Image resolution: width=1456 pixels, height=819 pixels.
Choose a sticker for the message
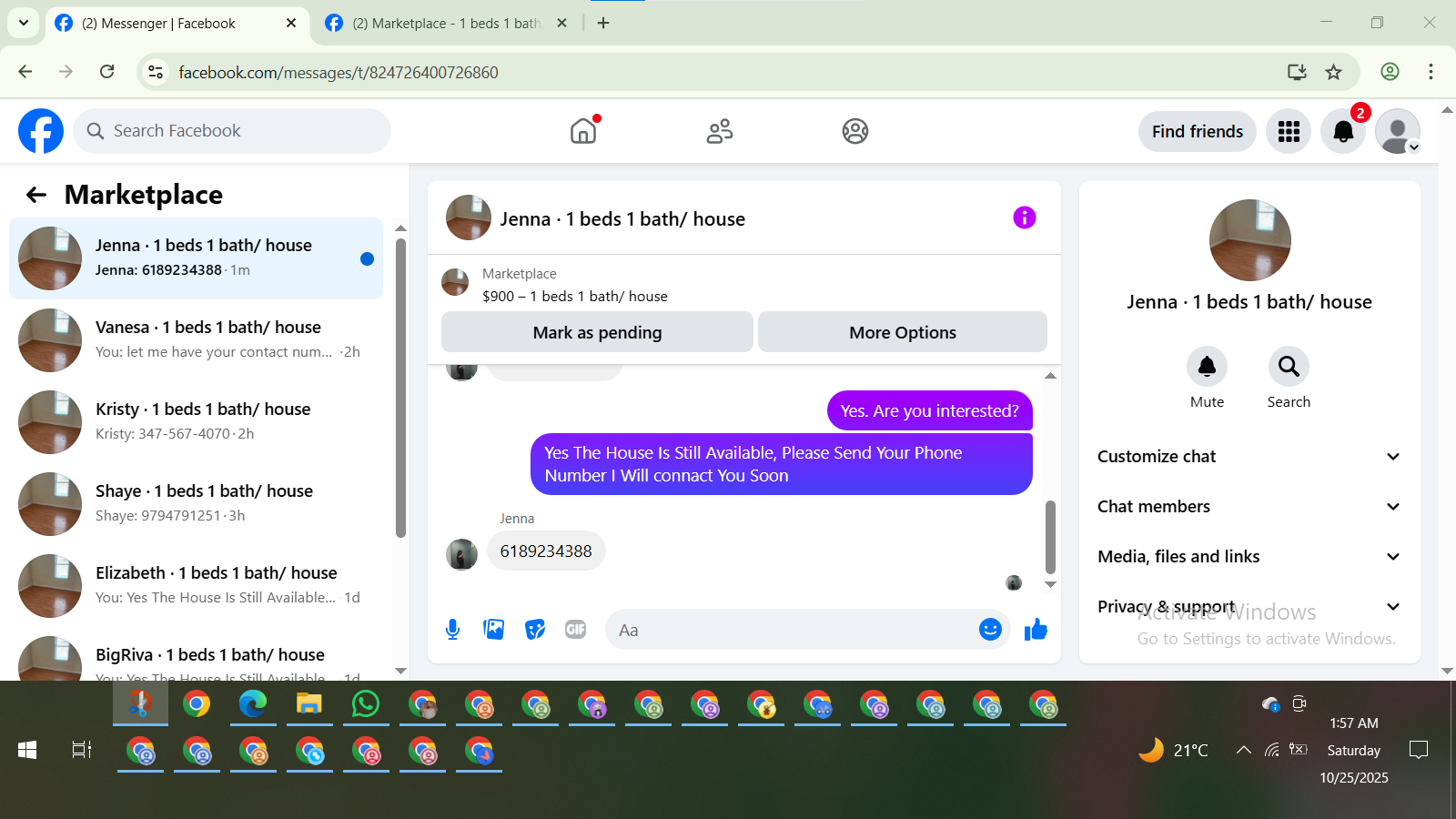535,630
